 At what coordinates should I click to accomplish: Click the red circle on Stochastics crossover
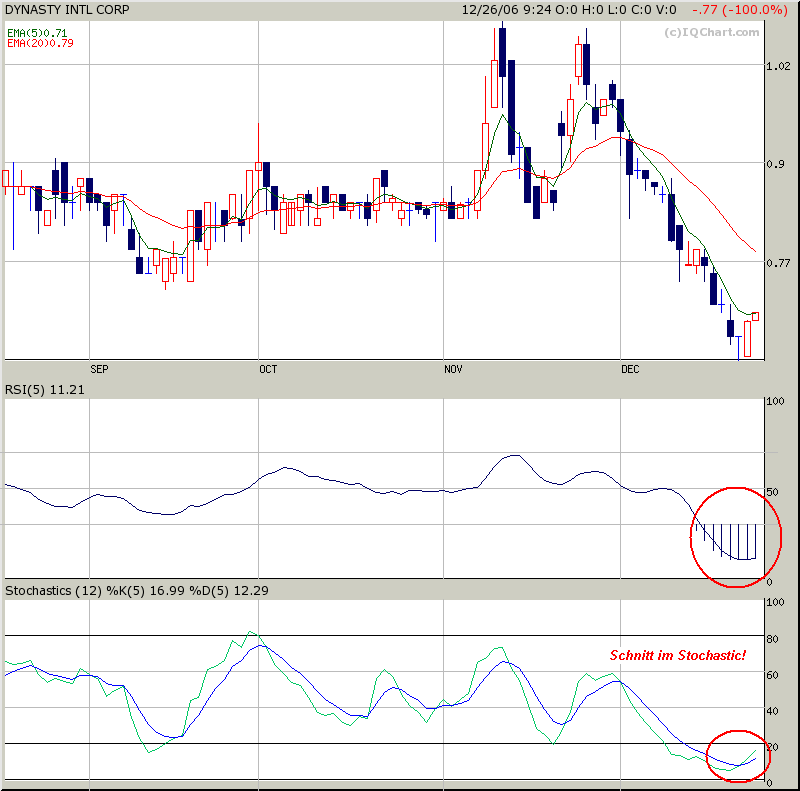click(x=737, y=756)
